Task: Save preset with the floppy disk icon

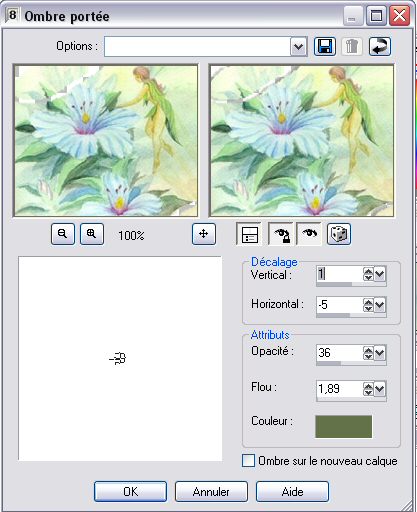Action: point(325,46)
